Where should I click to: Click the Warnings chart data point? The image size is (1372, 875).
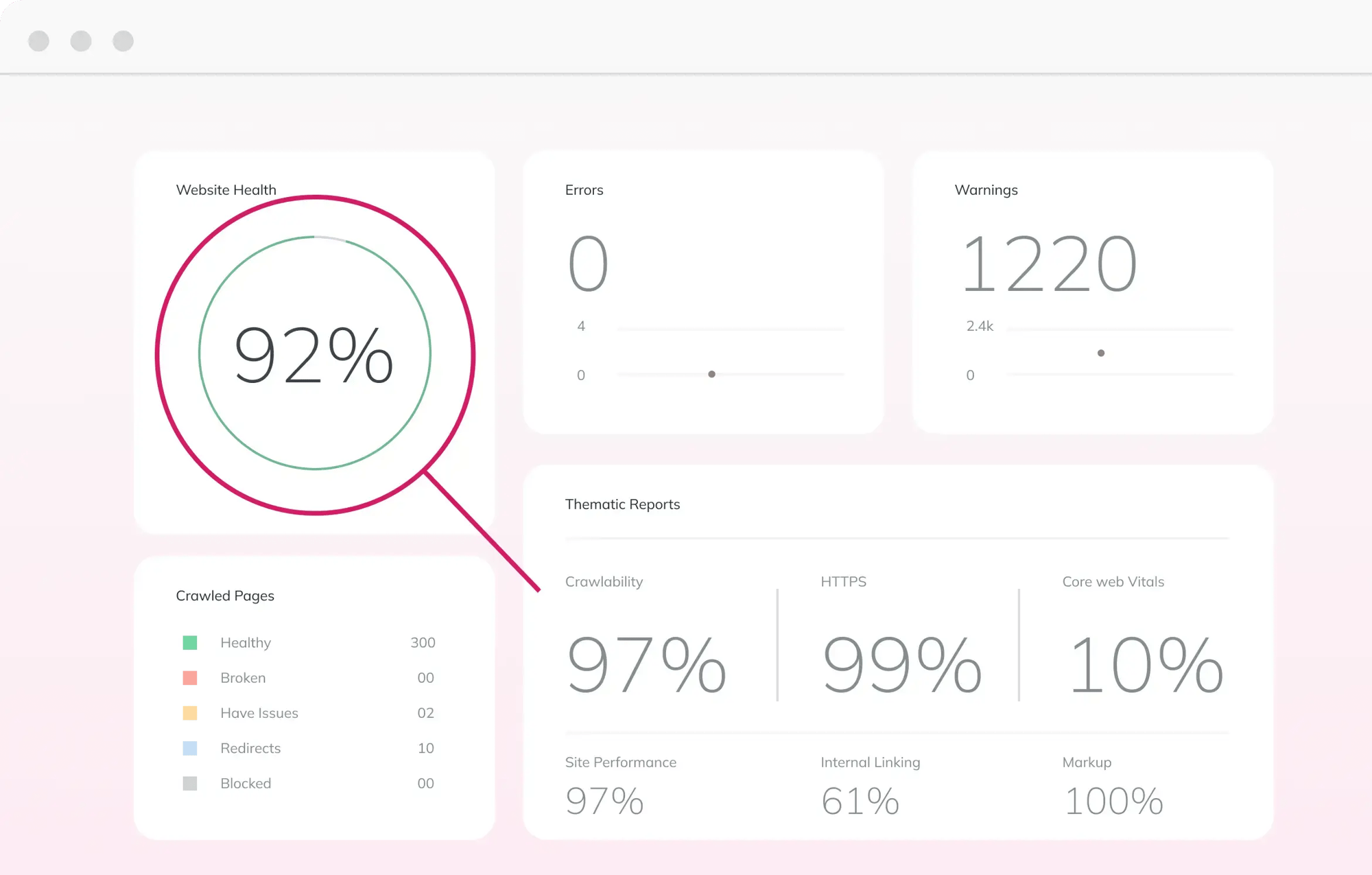pos(1100,353)
